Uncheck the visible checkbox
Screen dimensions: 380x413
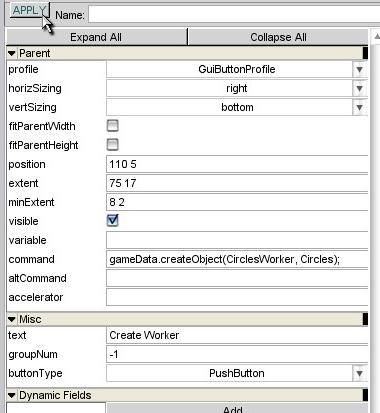113,221
